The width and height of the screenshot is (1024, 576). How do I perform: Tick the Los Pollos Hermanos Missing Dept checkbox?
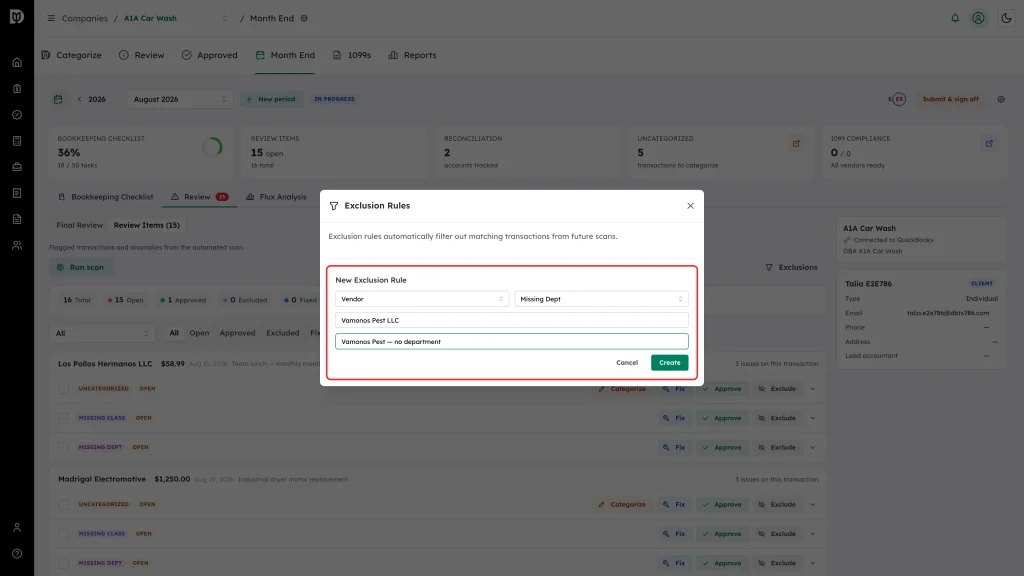tap(63, 447)
